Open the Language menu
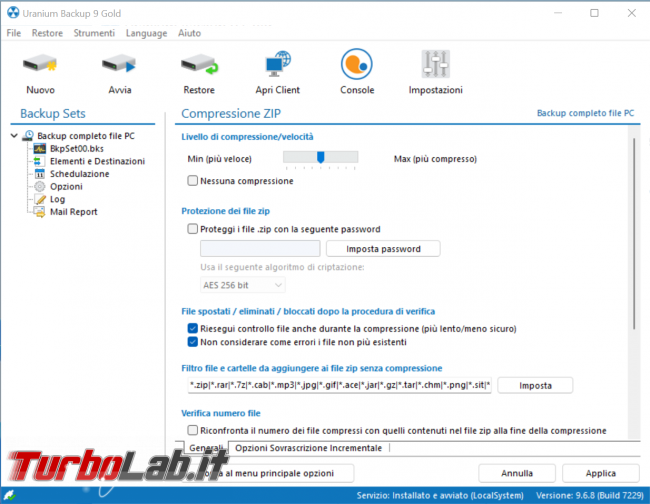650x504 pixels. 146,33
